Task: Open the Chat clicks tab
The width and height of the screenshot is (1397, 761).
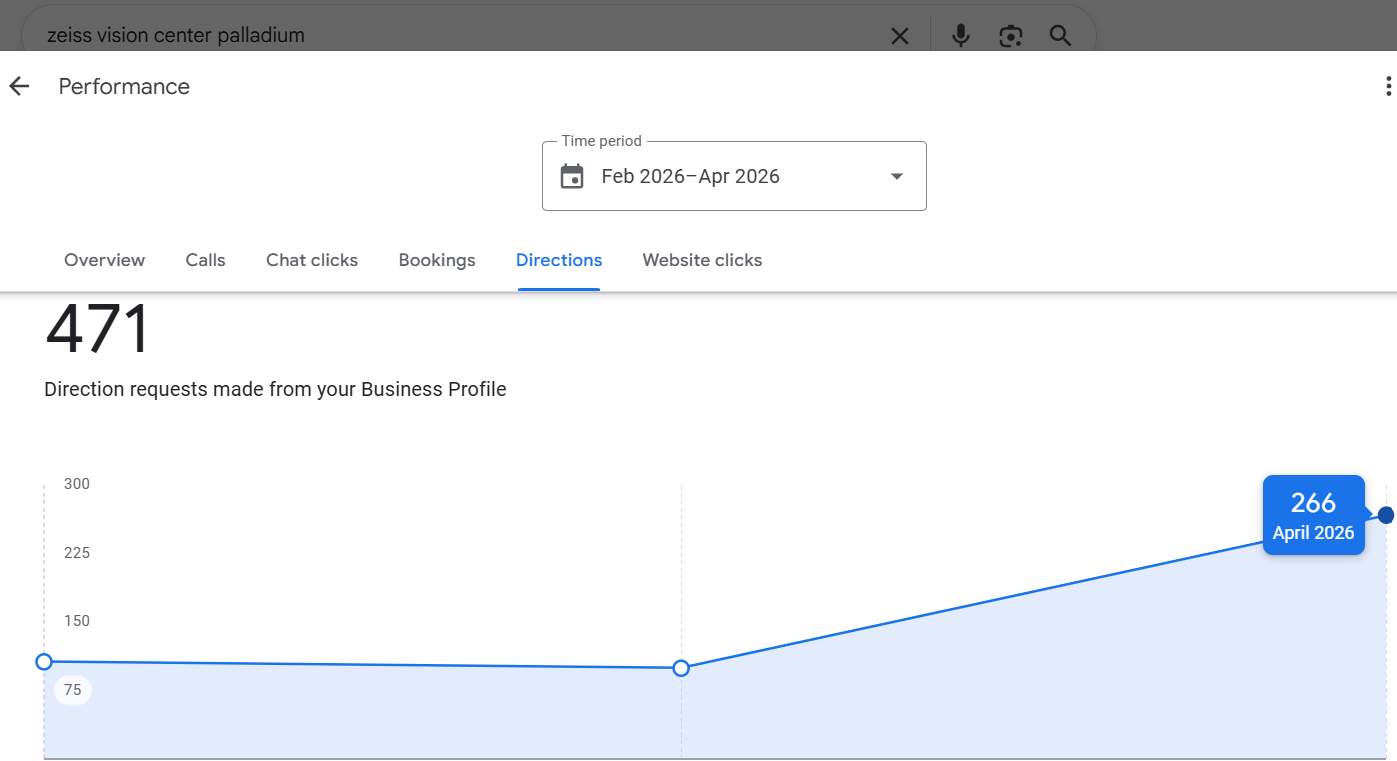Action: 312,260
